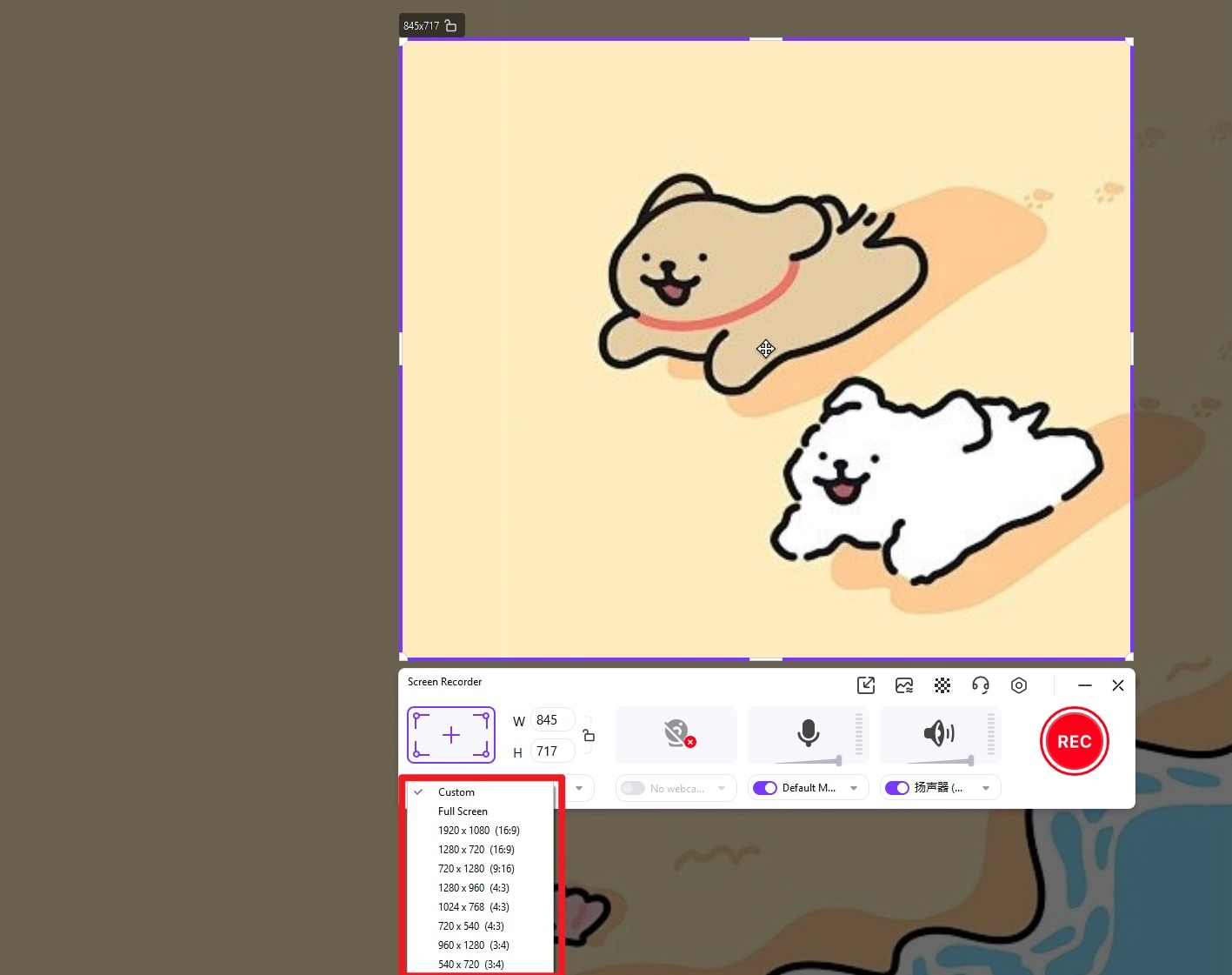Open the image gallery icon in the header
The width and height of the screenshot is (1232, 975).
point(904,685)
